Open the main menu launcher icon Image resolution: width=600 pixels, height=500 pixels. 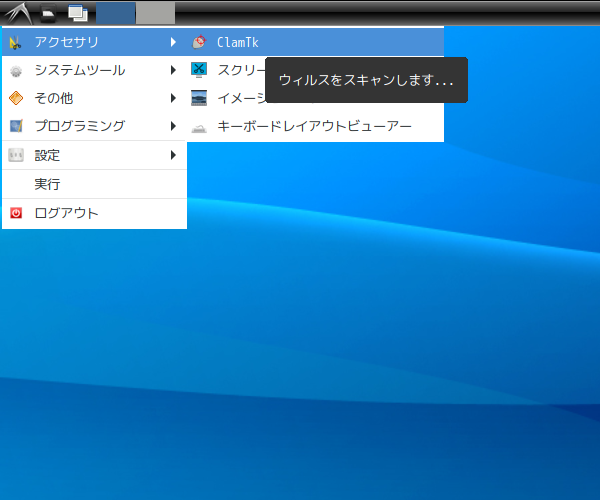(x=18, y=13)
